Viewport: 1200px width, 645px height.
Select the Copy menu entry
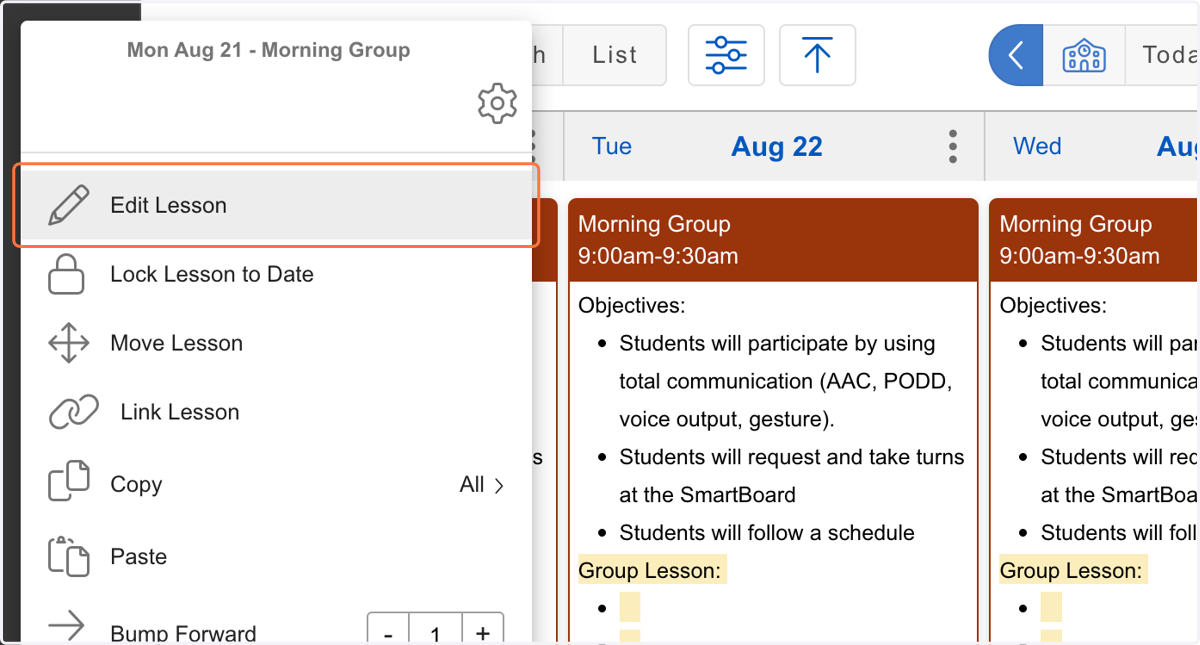point(276,484)
